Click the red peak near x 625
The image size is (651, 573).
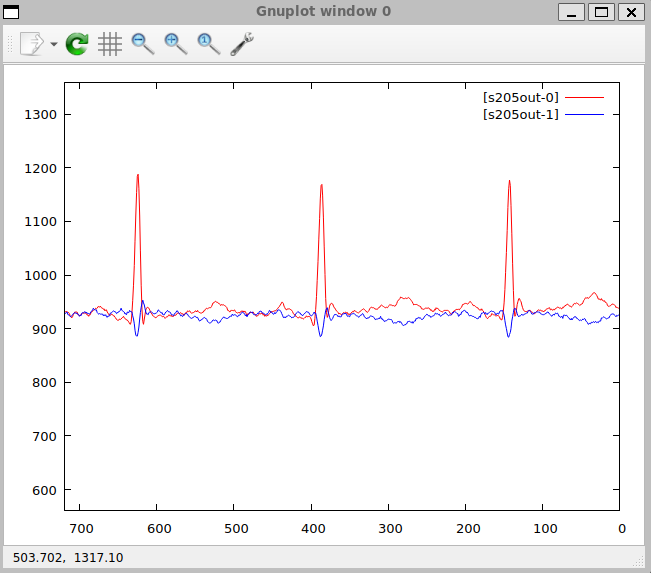[138, 176]
